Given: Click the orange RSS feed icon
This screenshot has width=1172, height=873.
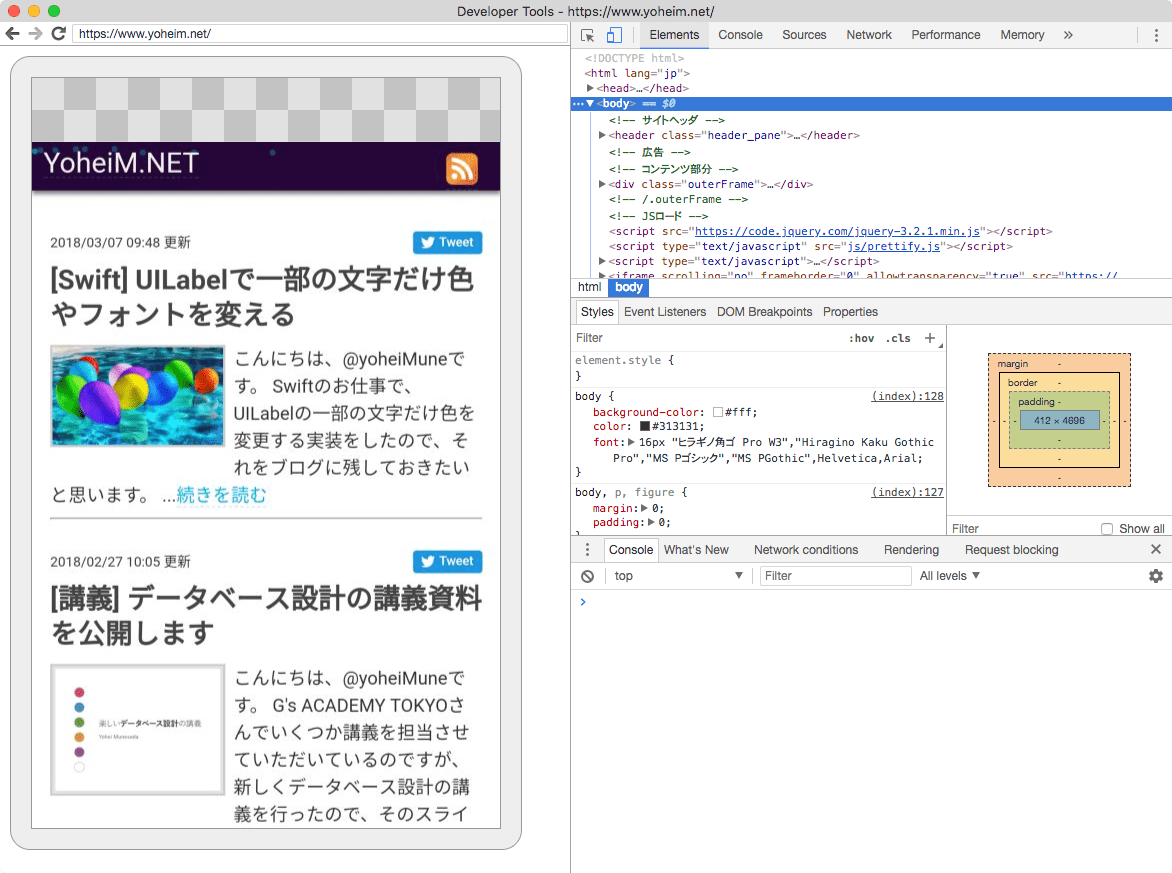Looking at the screenshot, I should (x=461, y=168).
